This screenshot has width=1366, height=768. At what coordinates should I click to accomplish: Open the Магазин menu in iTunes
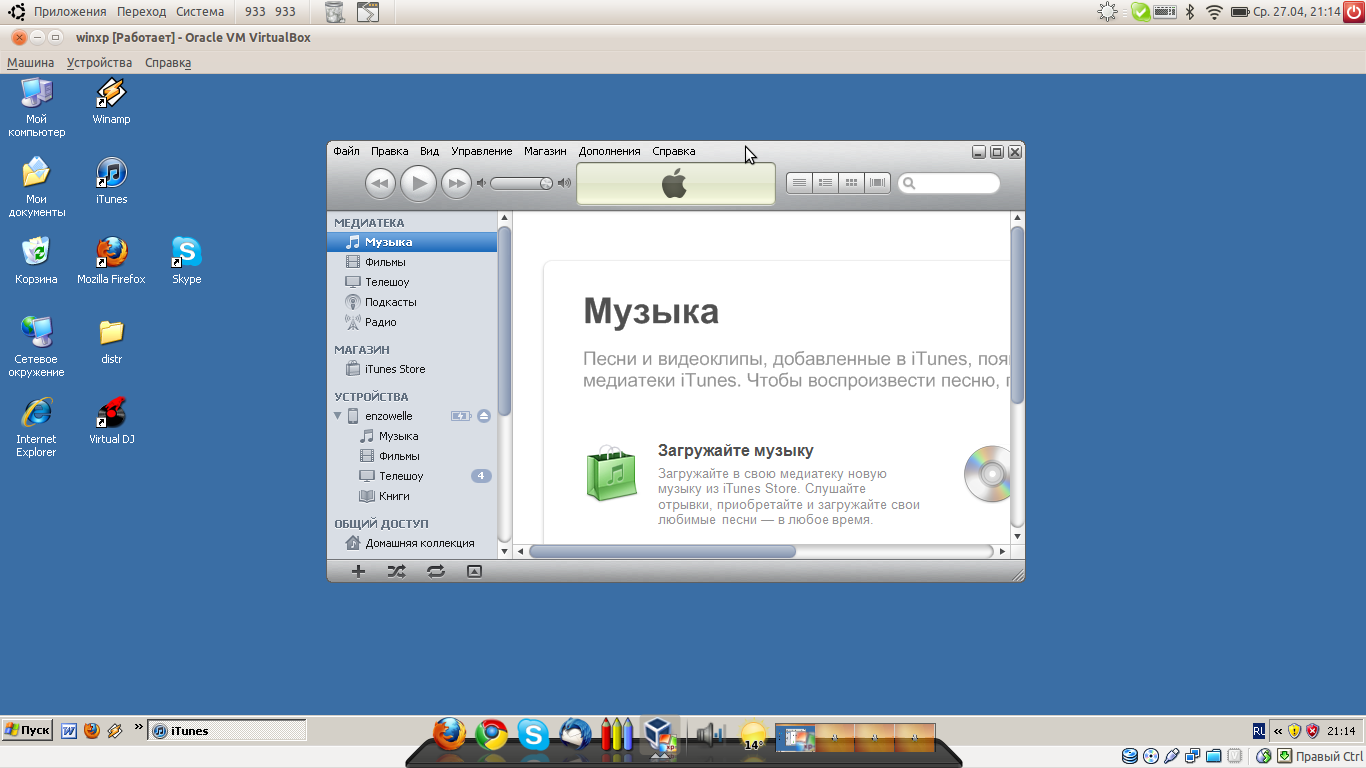pos(545,151)
